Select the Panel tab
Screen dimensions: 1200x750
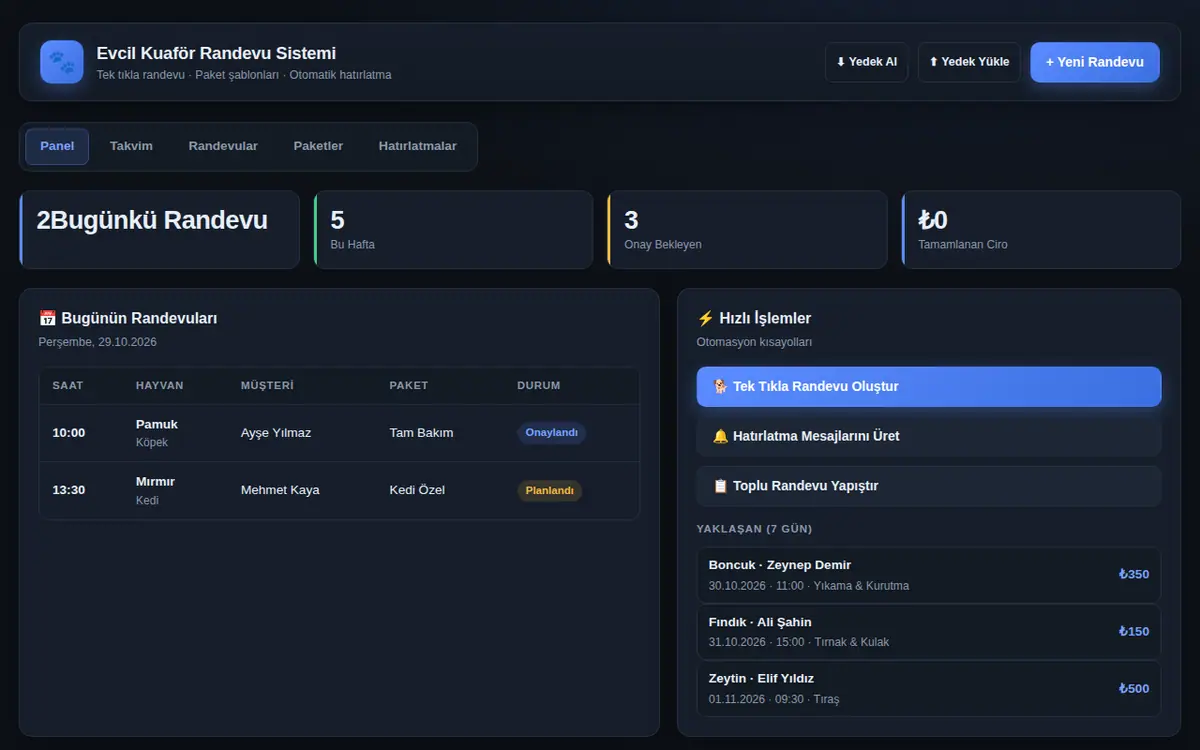57,146
